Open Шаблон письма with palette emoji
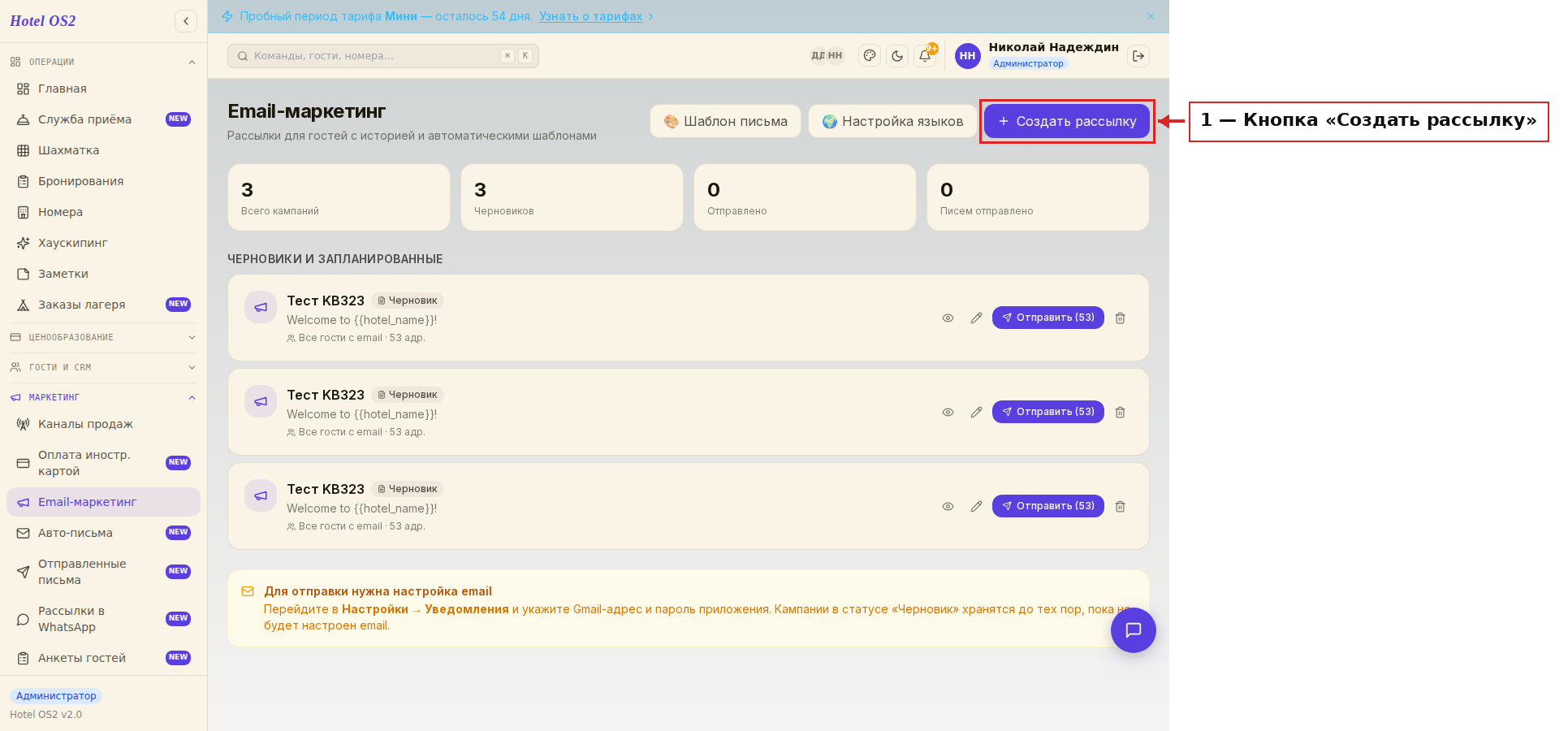Screen dimensions: 1568x731 click(x=725, y=121)
